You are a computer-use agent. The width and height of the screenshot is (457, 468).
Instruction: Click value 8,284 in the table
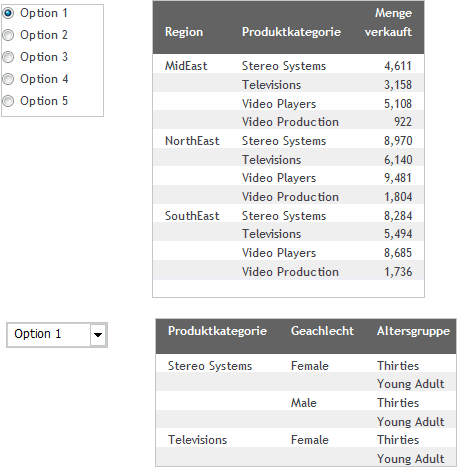(398, 216)
